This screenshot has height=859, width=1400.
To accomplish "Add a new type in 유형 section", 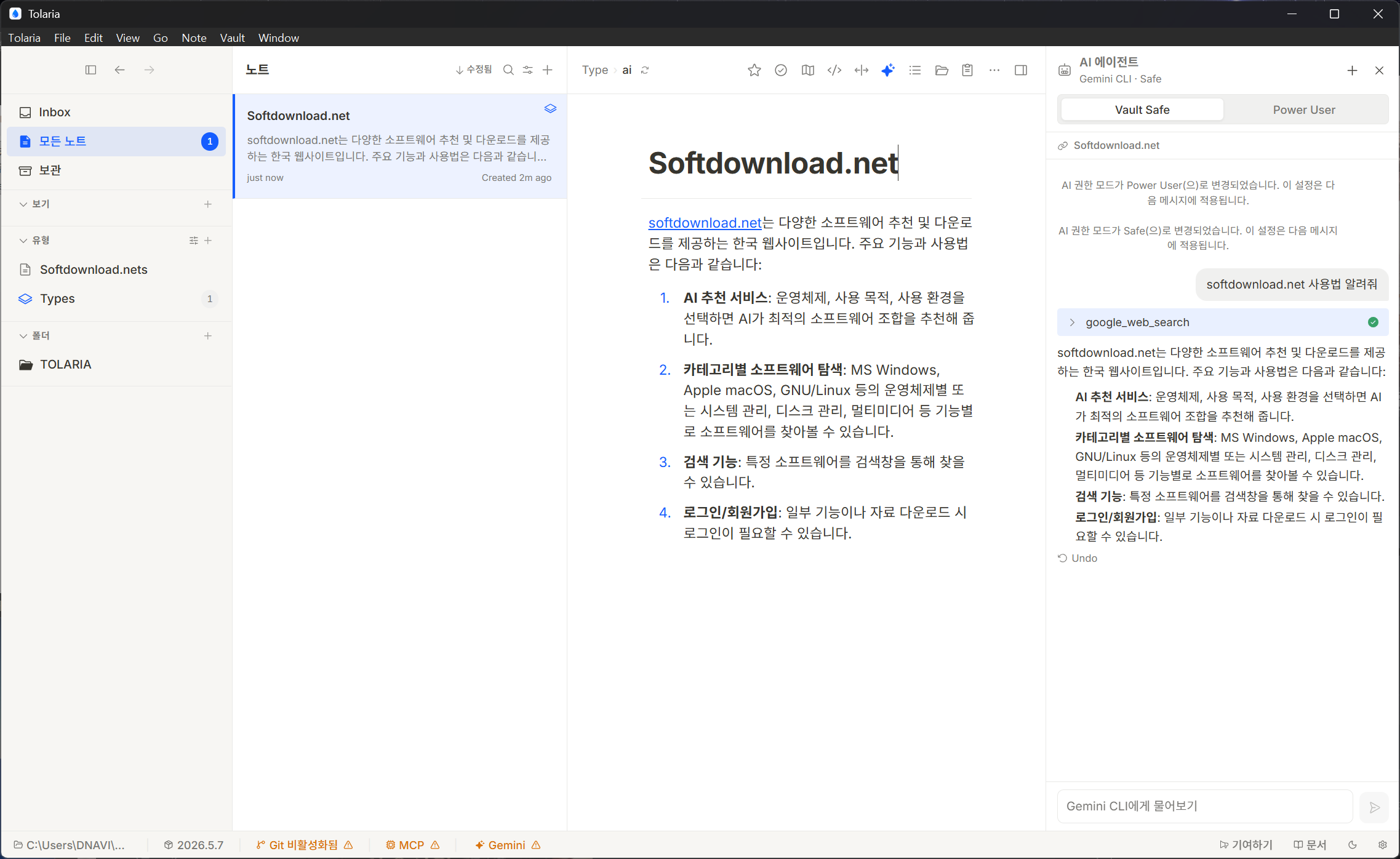I will (x=208, y=240).
